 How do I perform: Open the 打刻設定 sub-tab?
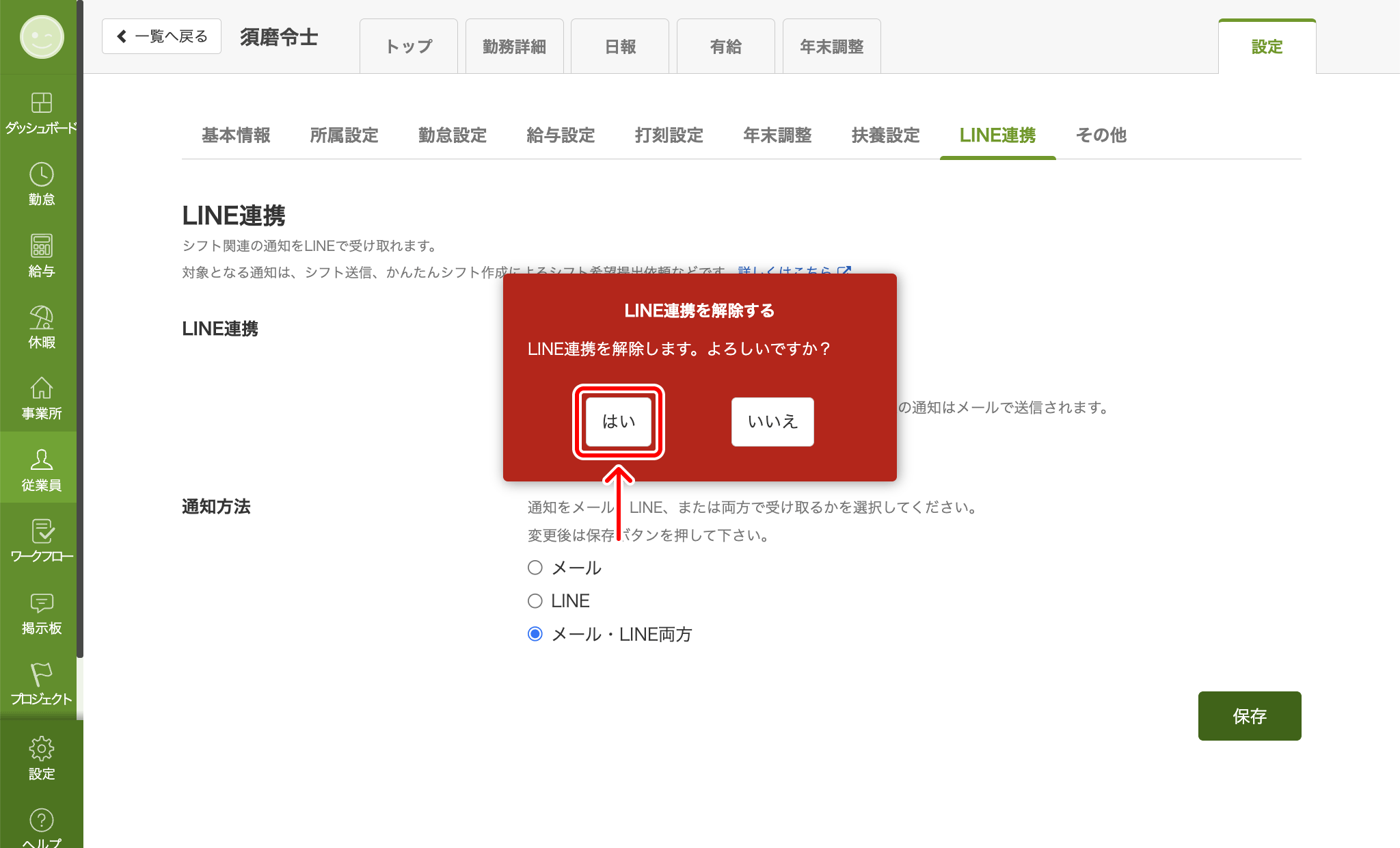(x=669, y=135)
